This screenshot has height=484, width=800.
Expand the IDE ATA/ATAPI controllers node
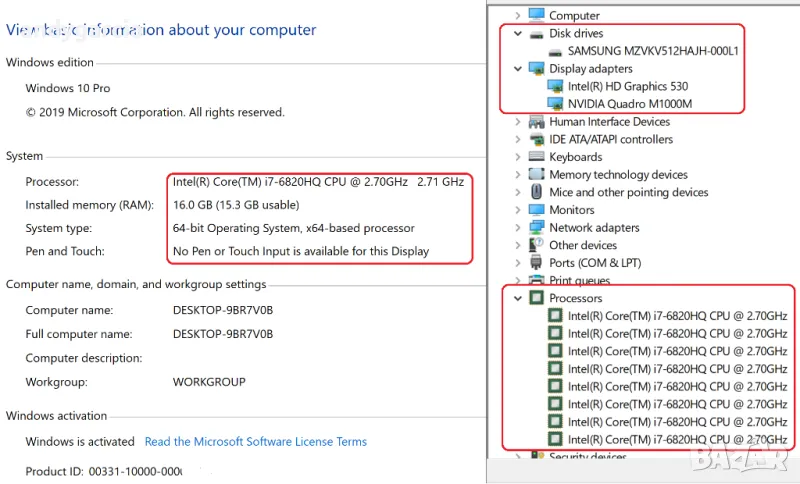coord(517,140)
